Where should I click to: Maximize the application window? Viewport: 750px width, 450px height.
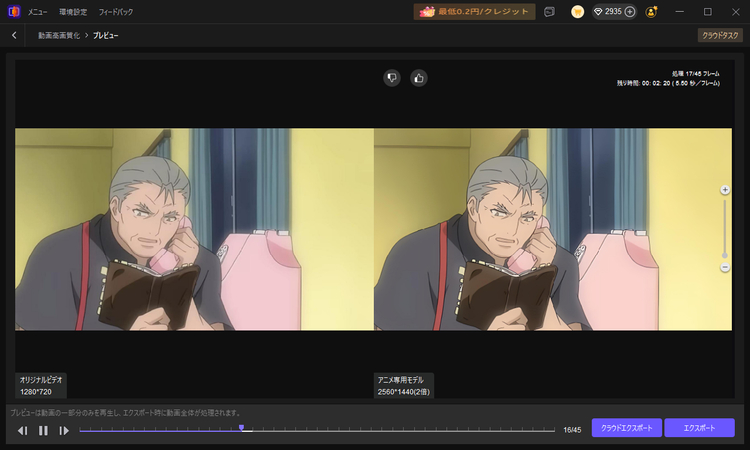(708, 12)
